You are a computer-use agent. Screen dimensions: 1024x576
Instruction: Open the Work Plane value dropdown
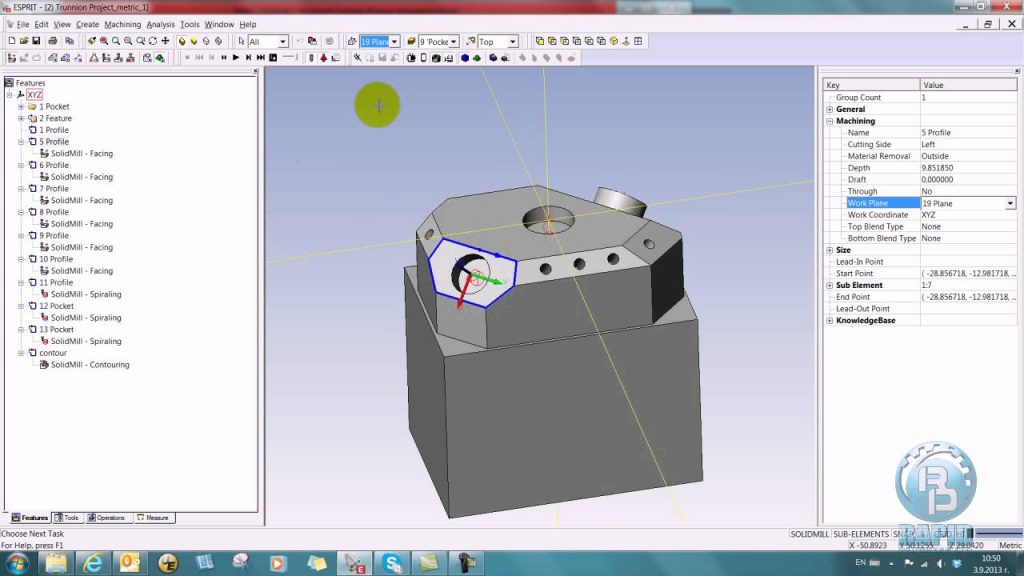(x=1009, y=203)
